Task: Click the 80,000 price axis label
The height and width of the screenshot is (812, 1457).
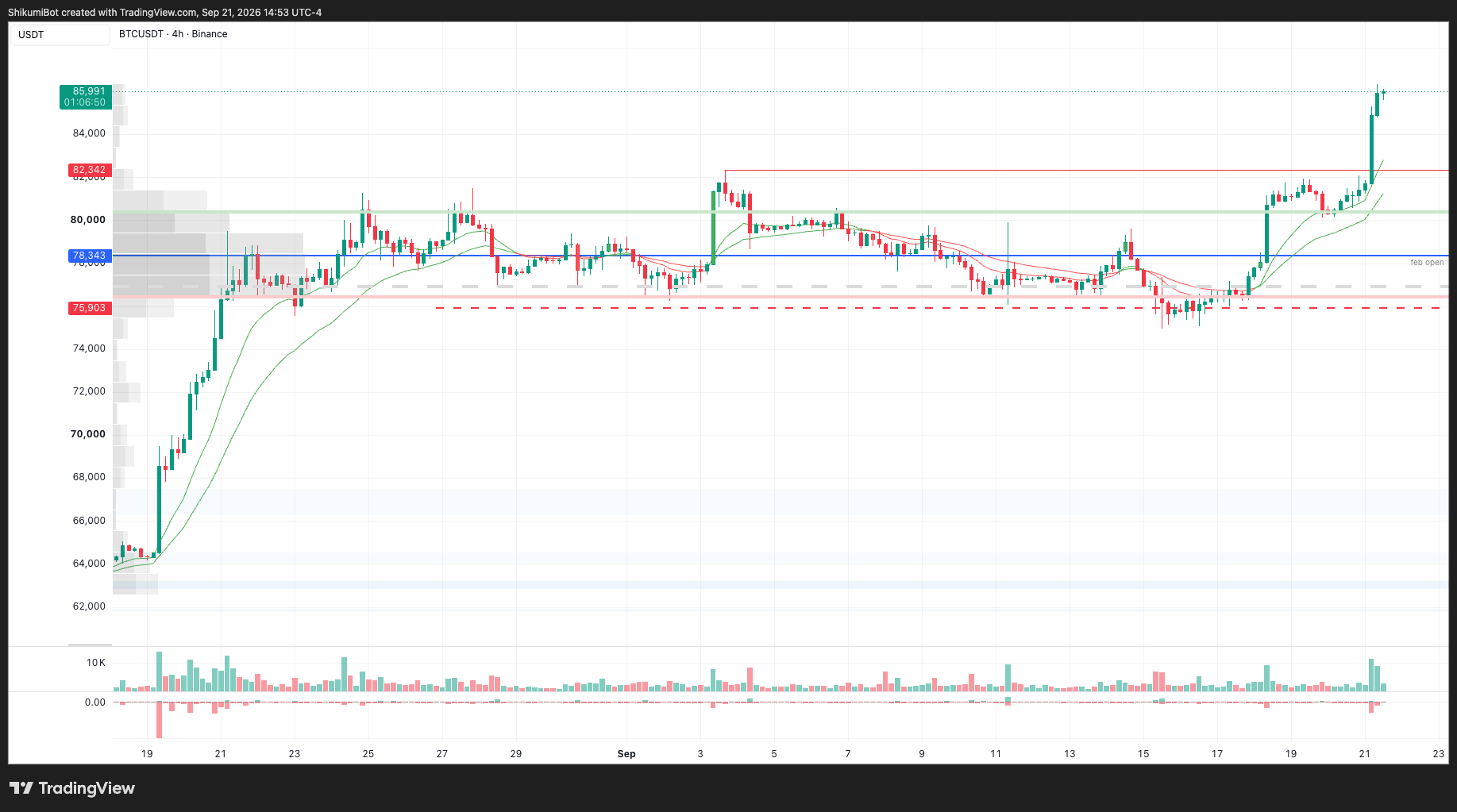Action: click(x=88, y=220)
